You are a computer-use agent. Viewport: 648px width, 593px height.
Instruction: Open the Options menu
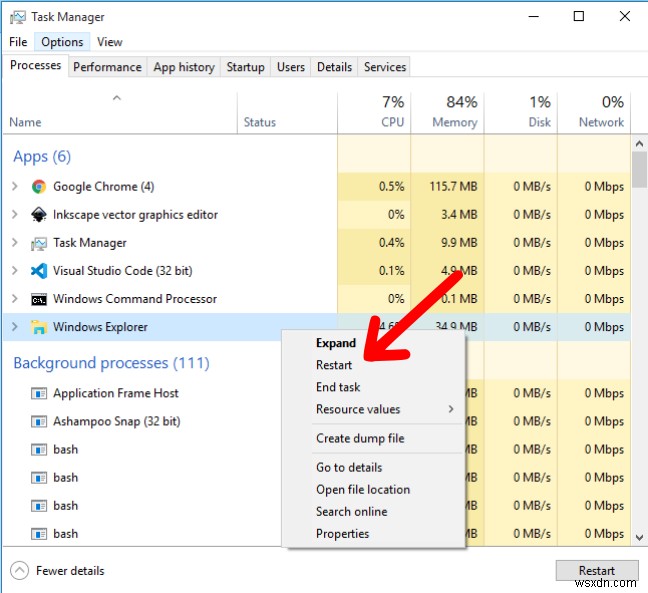click(x=62, y=42)
